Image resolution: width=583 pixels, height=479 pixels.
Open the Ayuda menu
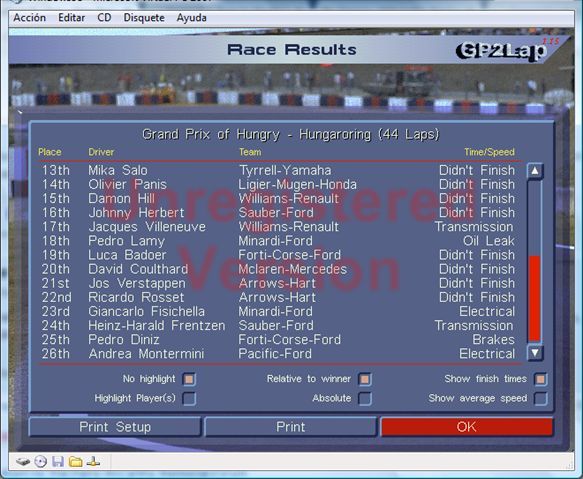191,17
